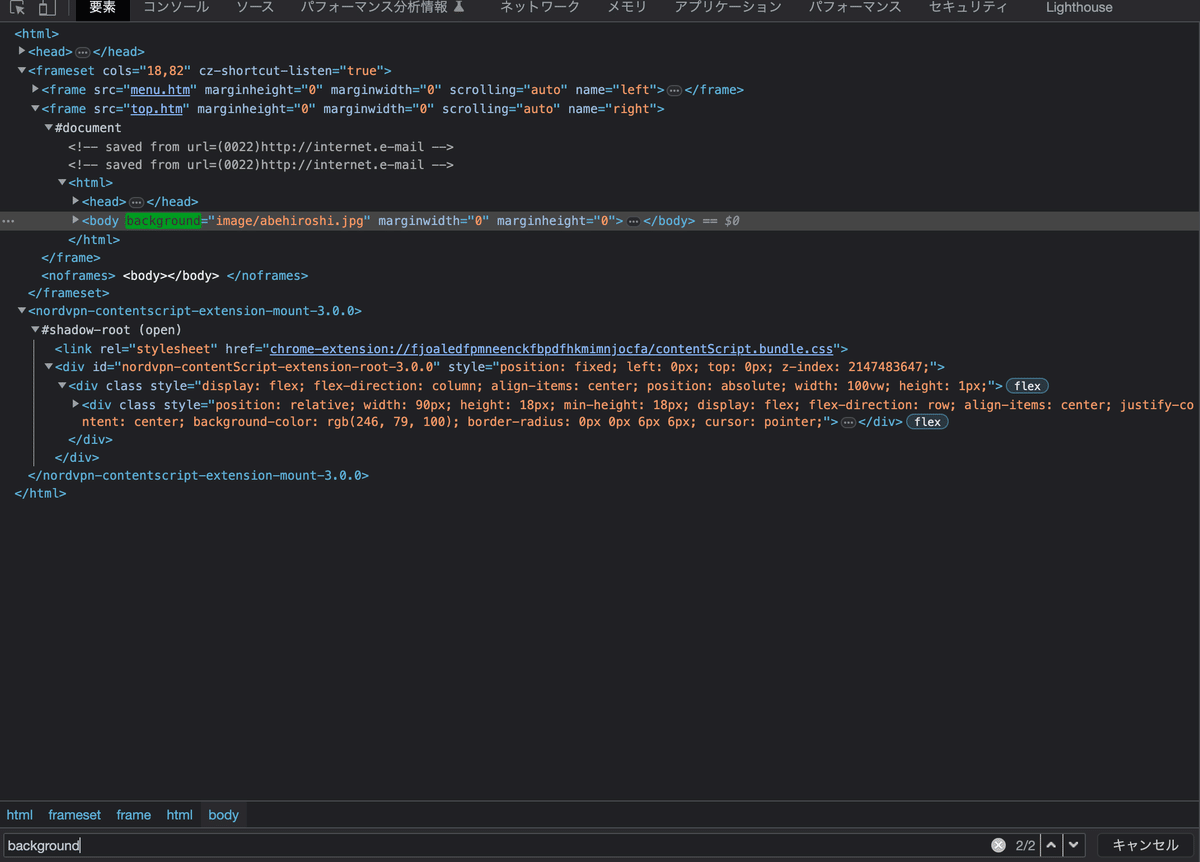The width and height of the screenshot is (1200, 862).
Task: Collapse the frameset element tree
Action: point(21,70)
